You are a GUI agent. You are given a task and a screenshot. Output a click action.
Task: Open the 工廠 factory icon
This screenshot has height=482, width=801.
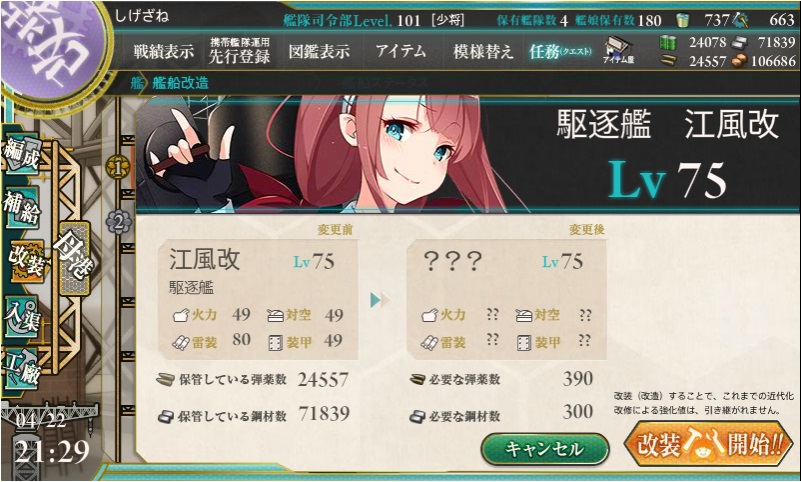[x=20, y=370]
